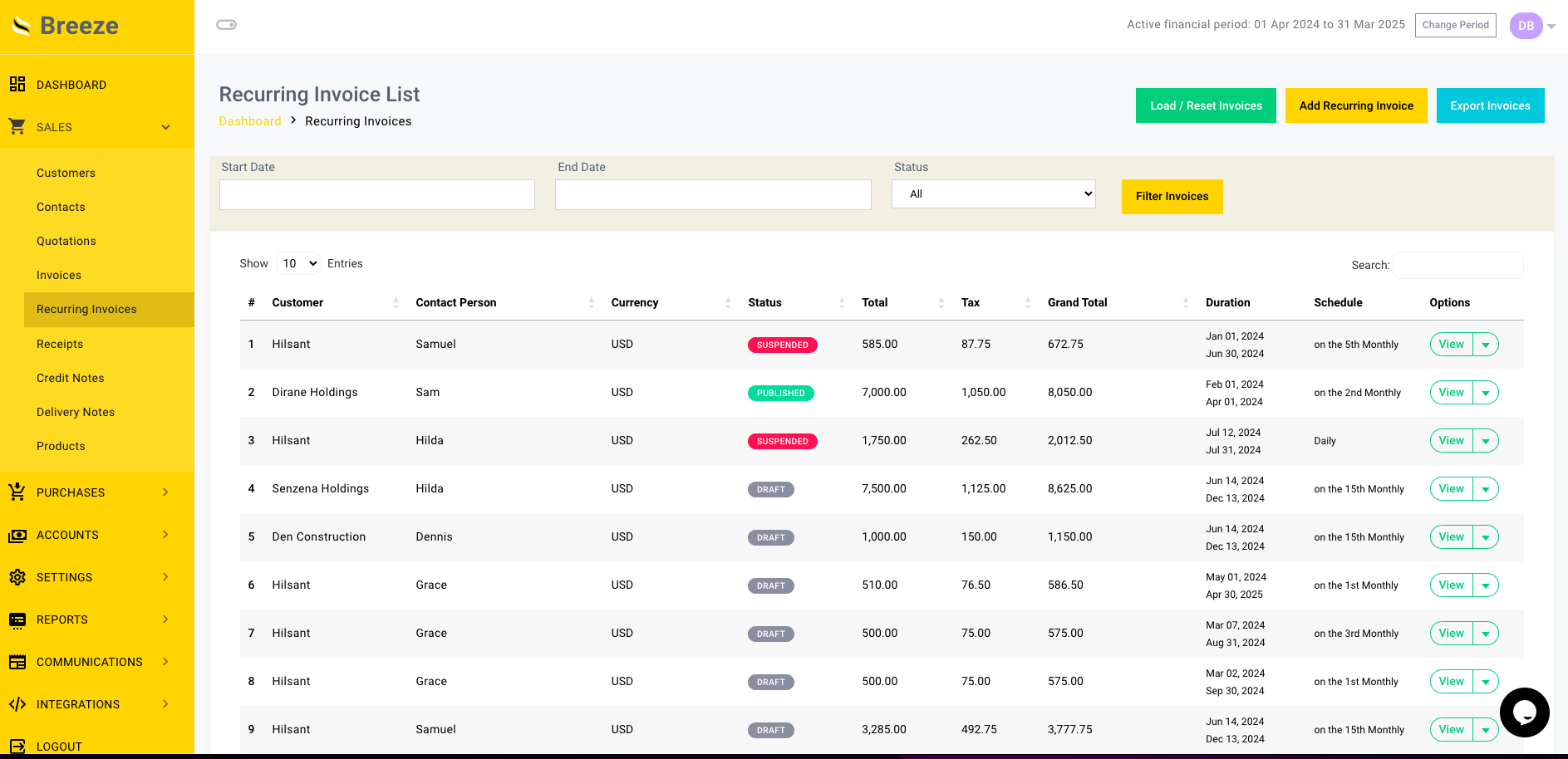Screen dimensions: 1568x759
Task: Collapse the SALES section chevron
Action: 165,127
